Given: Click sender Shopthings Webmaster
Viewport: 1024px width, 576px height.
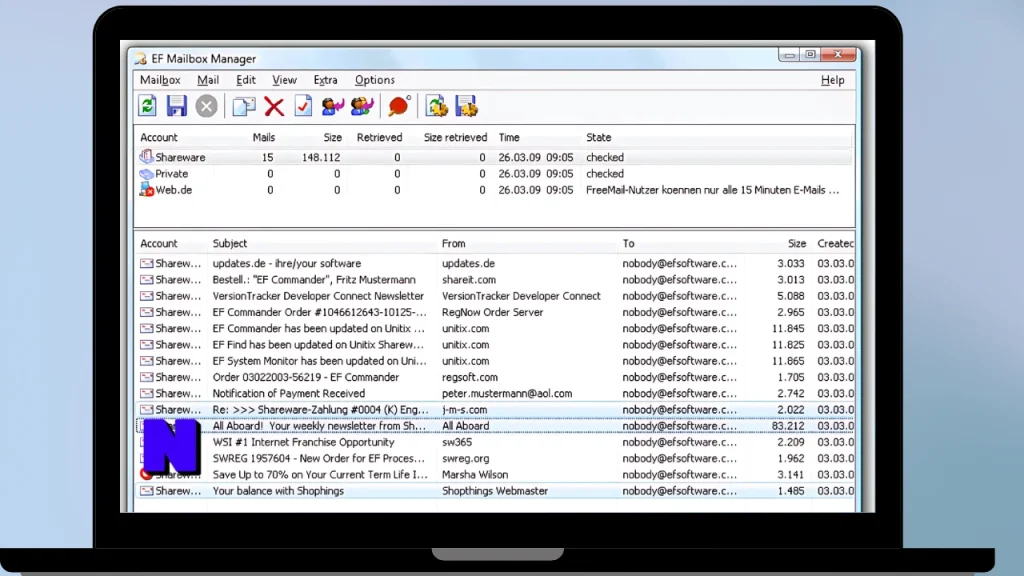Looking at the screenshot, I should [494, 490].
